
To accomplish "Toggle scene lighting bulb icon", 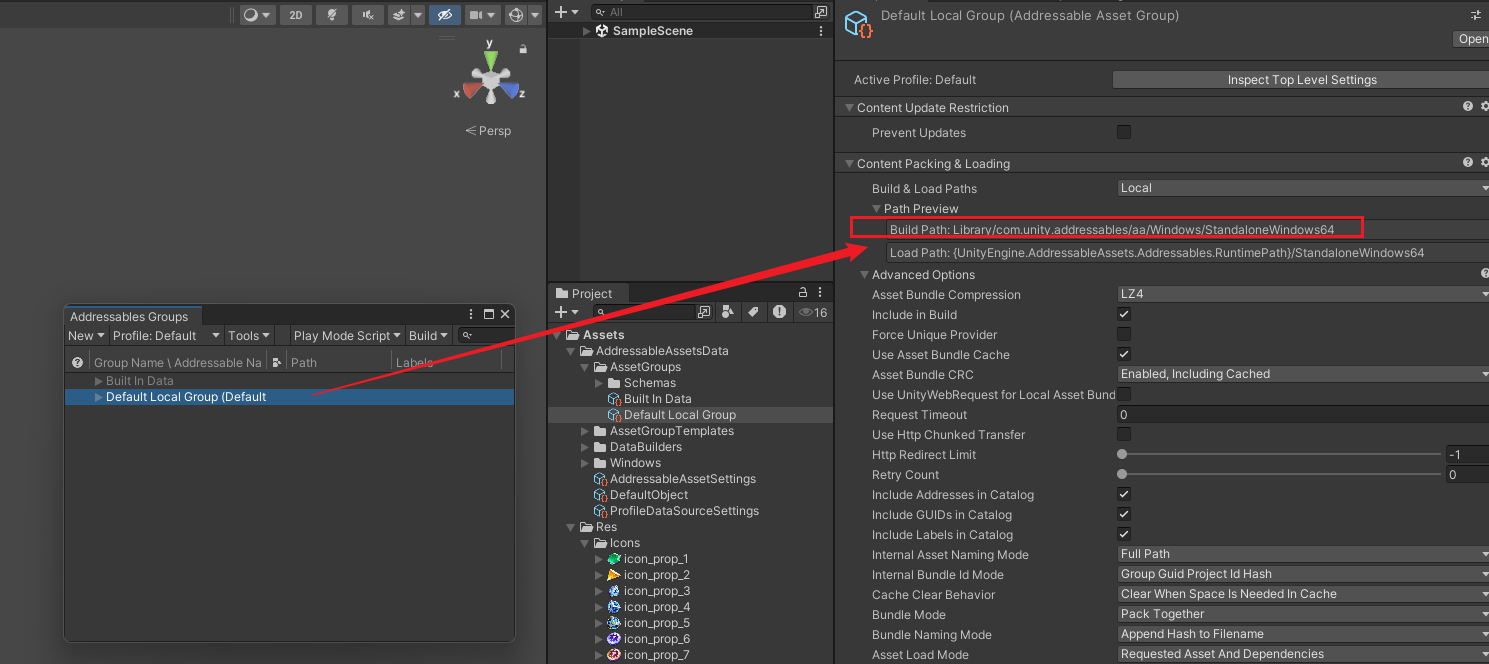I will (x=331, y=15).
